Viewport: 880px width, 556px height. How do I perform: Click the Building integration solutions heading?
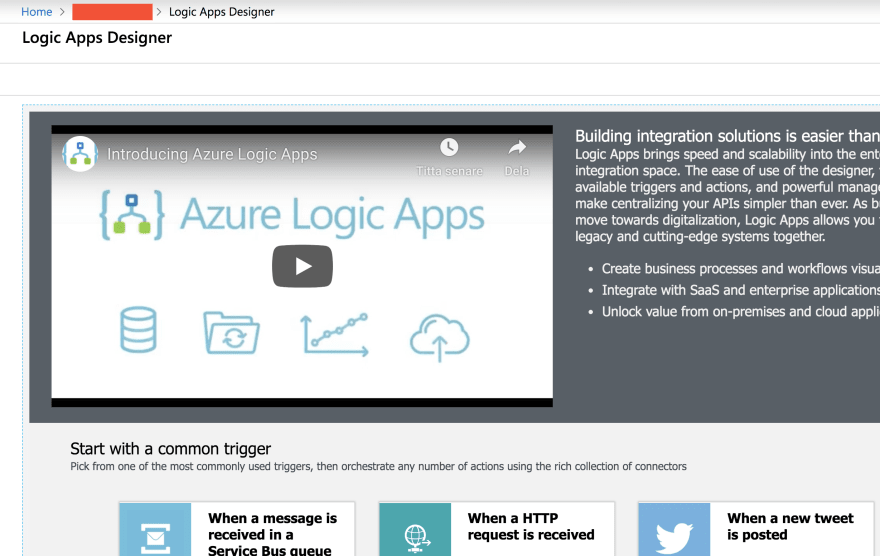pyautogui.click(x=727, y=136)
